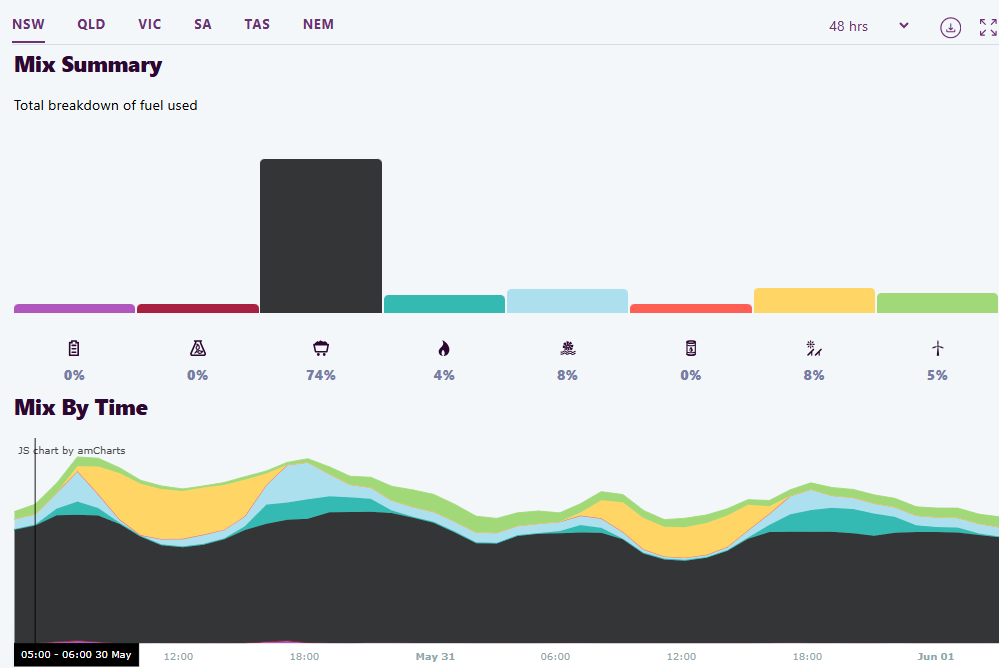The image size is (999, 668).
Task: Expand the chart to fullscreen
Action: [988, 27]
